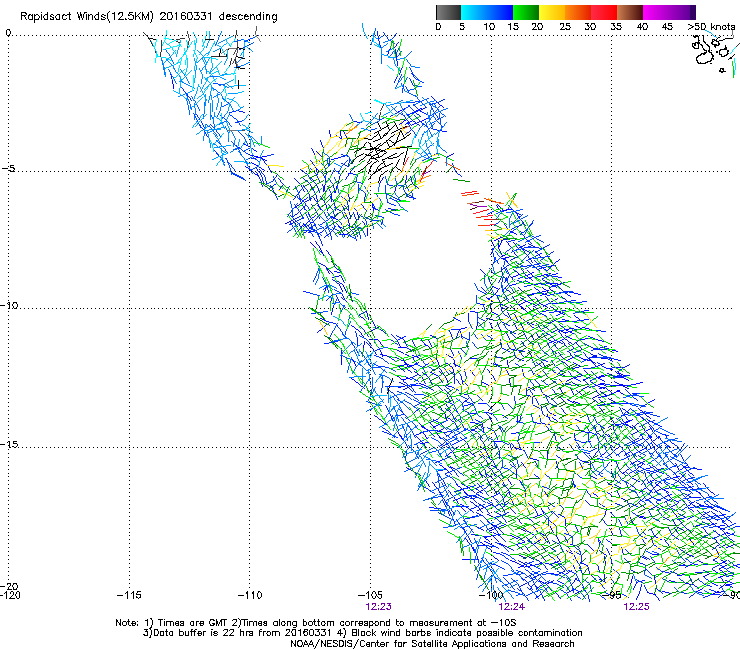Click the green 15-20 knots color band
Screen dimensions: 740x650
(x=526, y=12)
